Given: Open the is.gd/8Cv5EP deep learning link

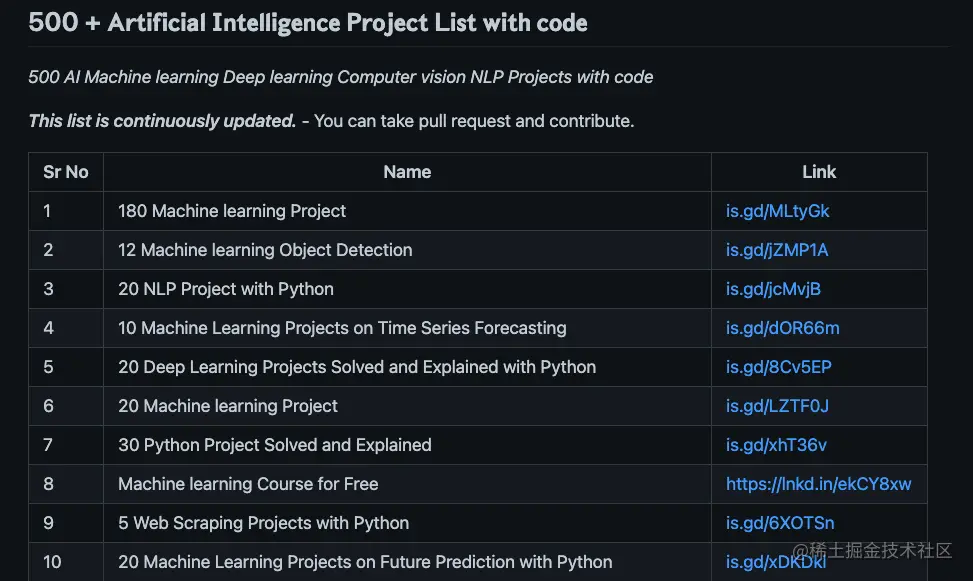Looking at the screenshot, I should pyautogui.click(x=778, y=367).
